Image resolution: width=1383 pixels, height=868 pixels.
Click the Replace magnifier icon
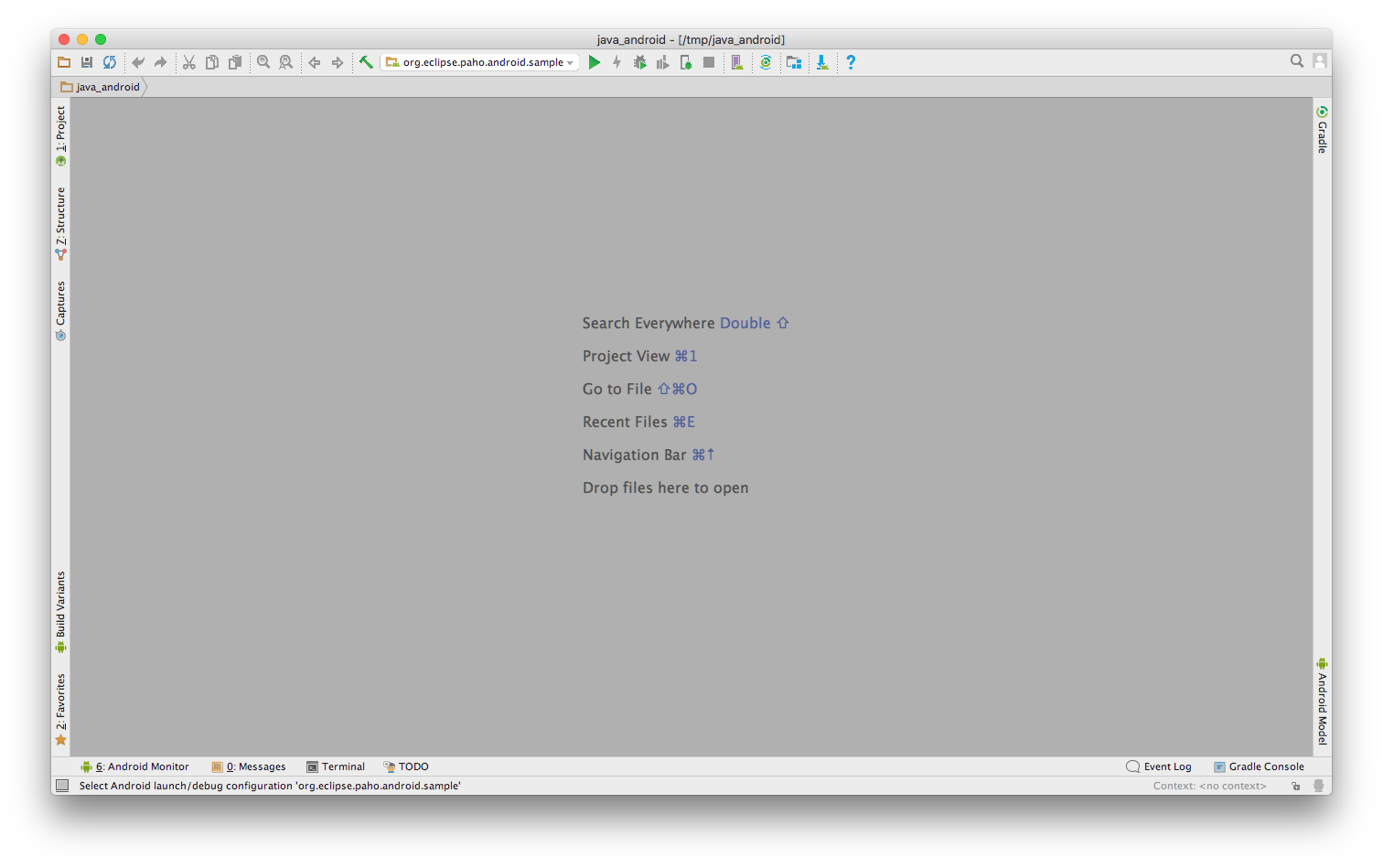(286, 62)
